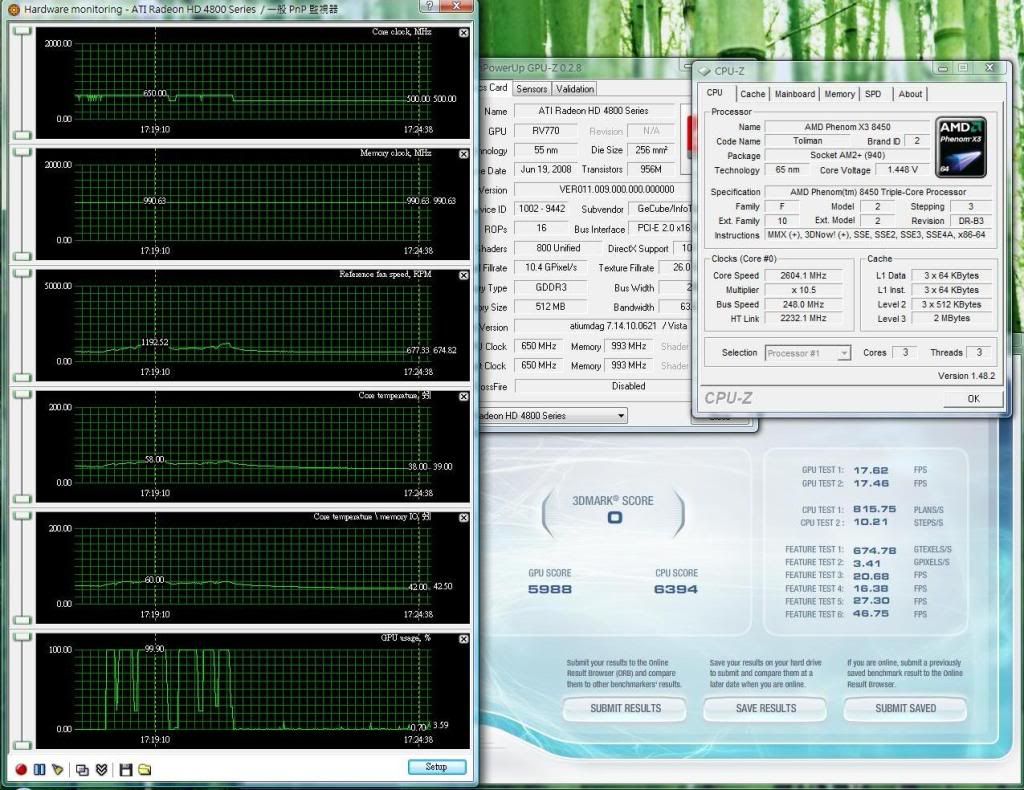Select the CPU tab in CPU-Z
The width and height of the screenshot is (1024, 790).
pos(715,93)
